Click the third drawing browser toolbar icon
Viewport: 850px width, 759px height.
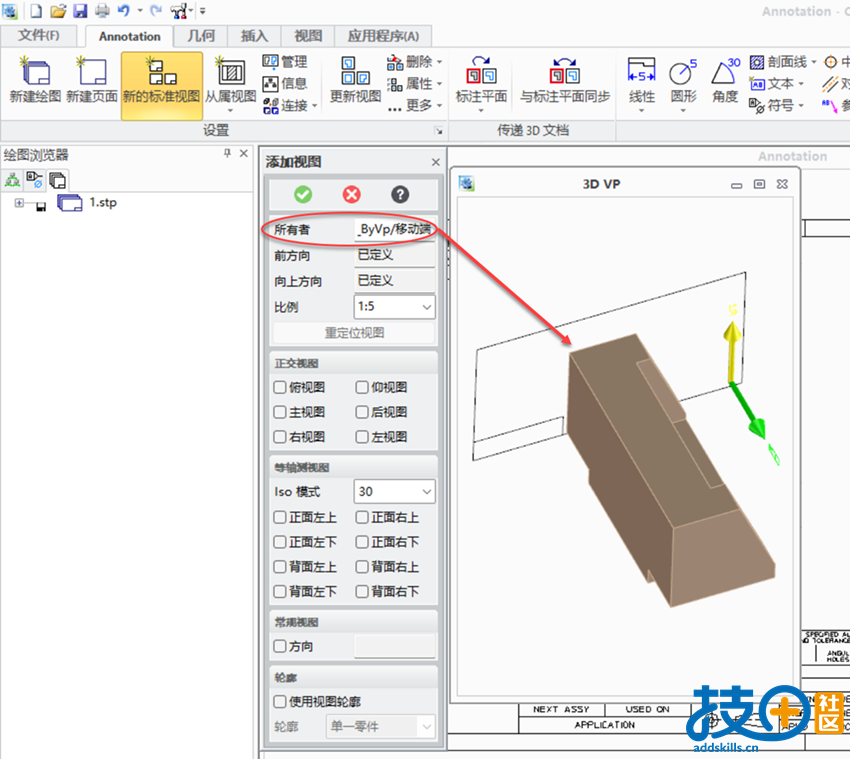[57, 179]
